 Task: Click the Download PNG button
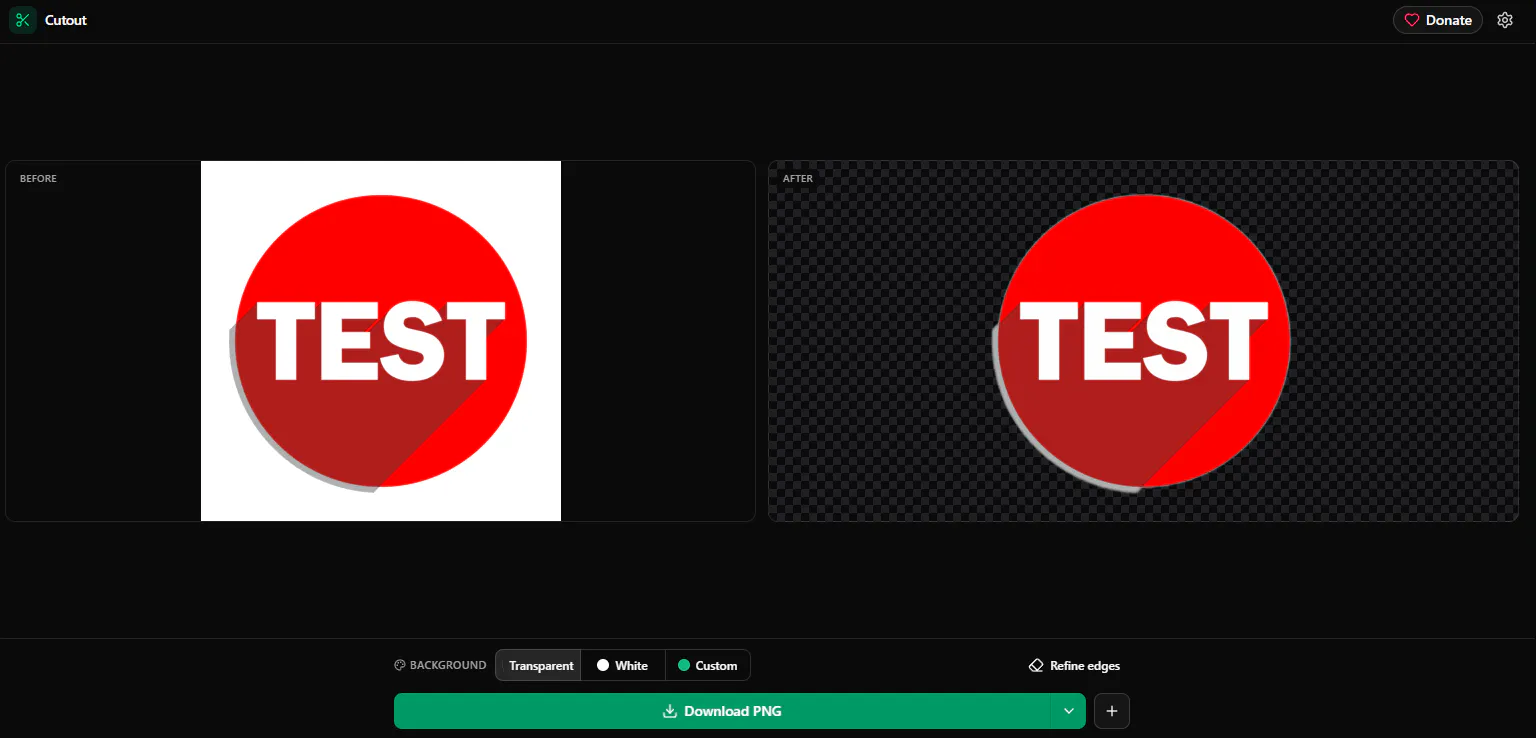coord(723,711)
